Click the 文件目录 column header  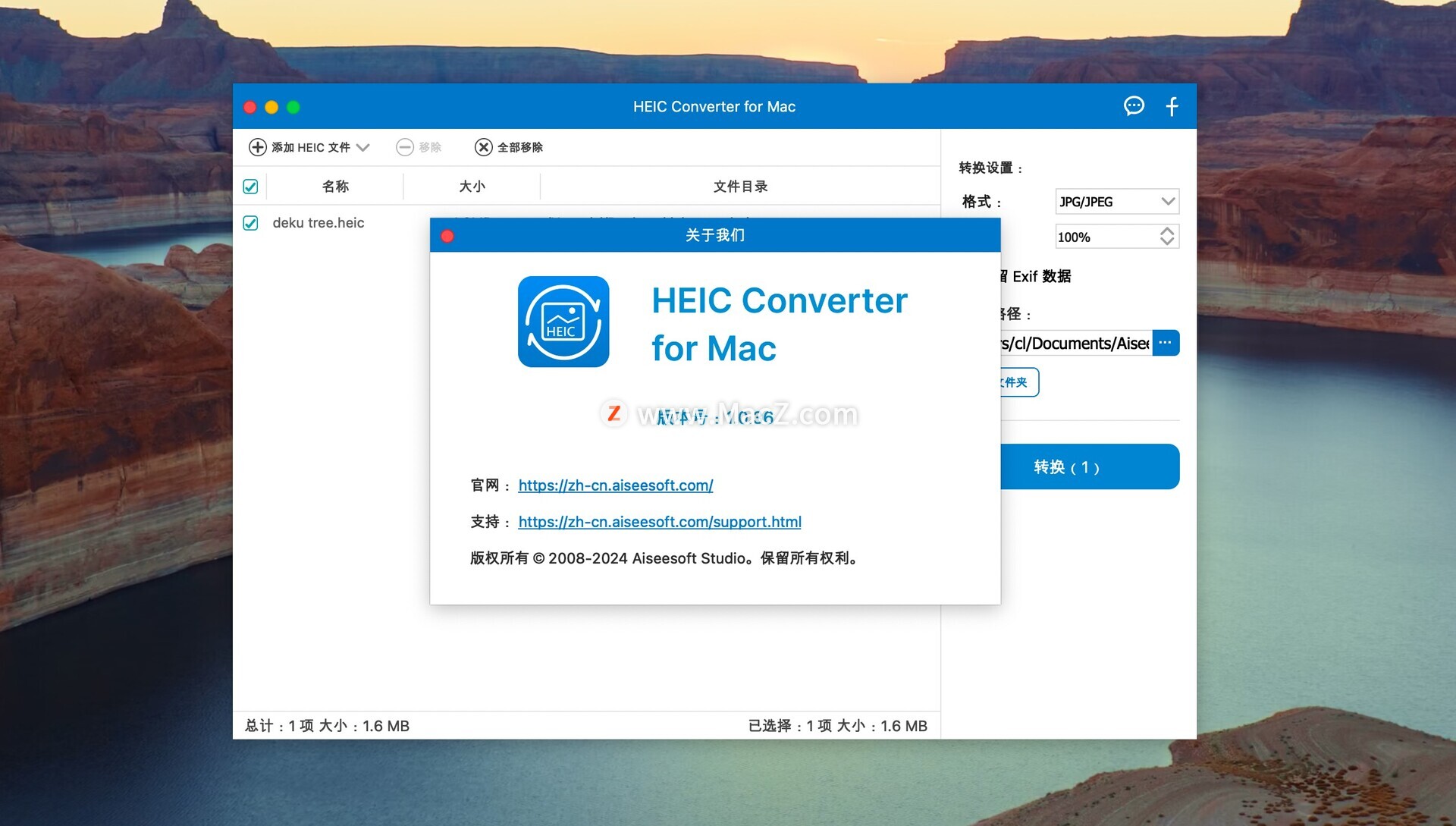740,187
